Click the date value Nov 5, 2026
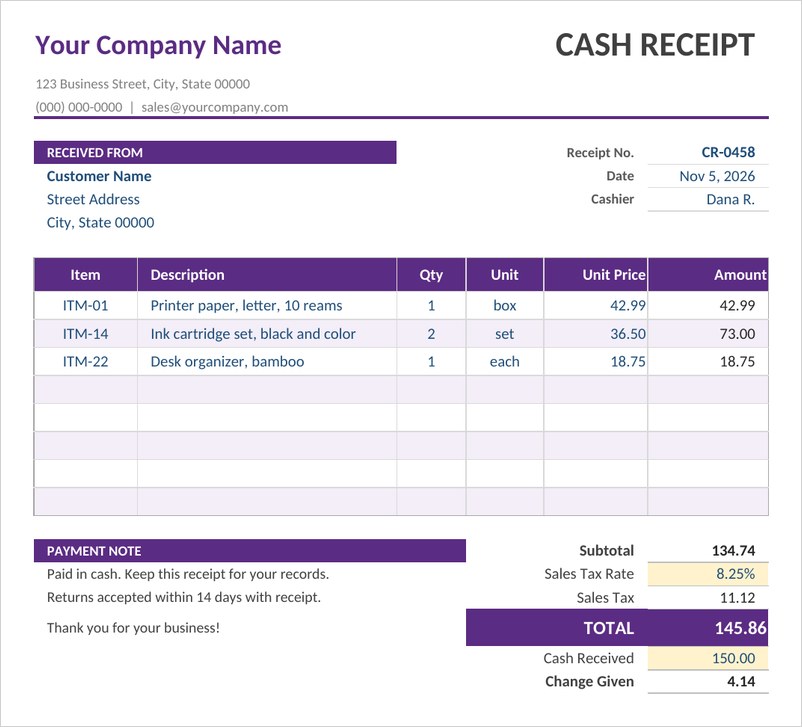This screenshot has height=727, width=802. pos(717,176)
